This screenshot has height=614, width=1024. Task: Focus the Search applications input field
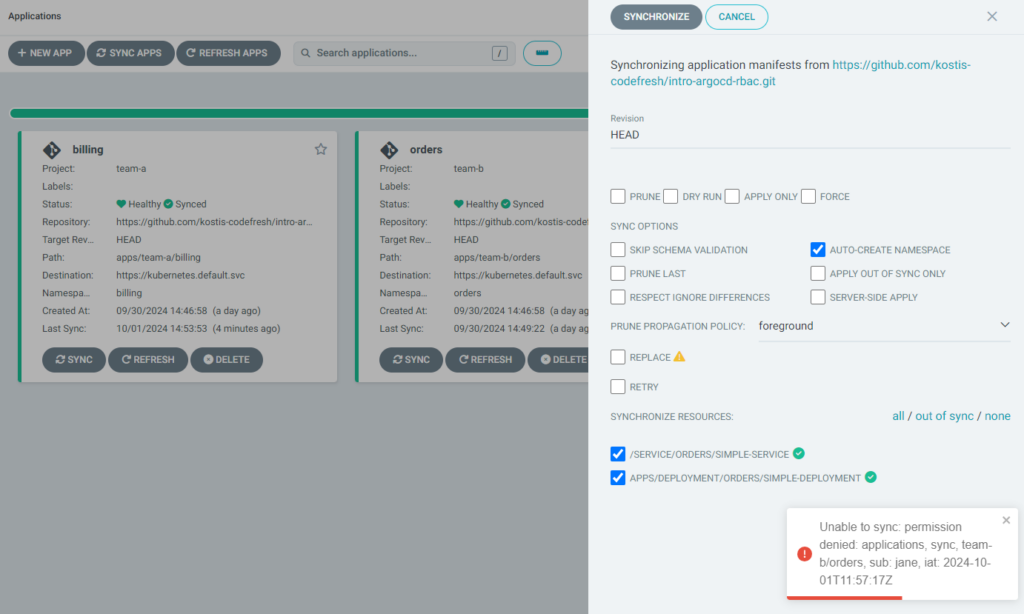pos(400,53)
